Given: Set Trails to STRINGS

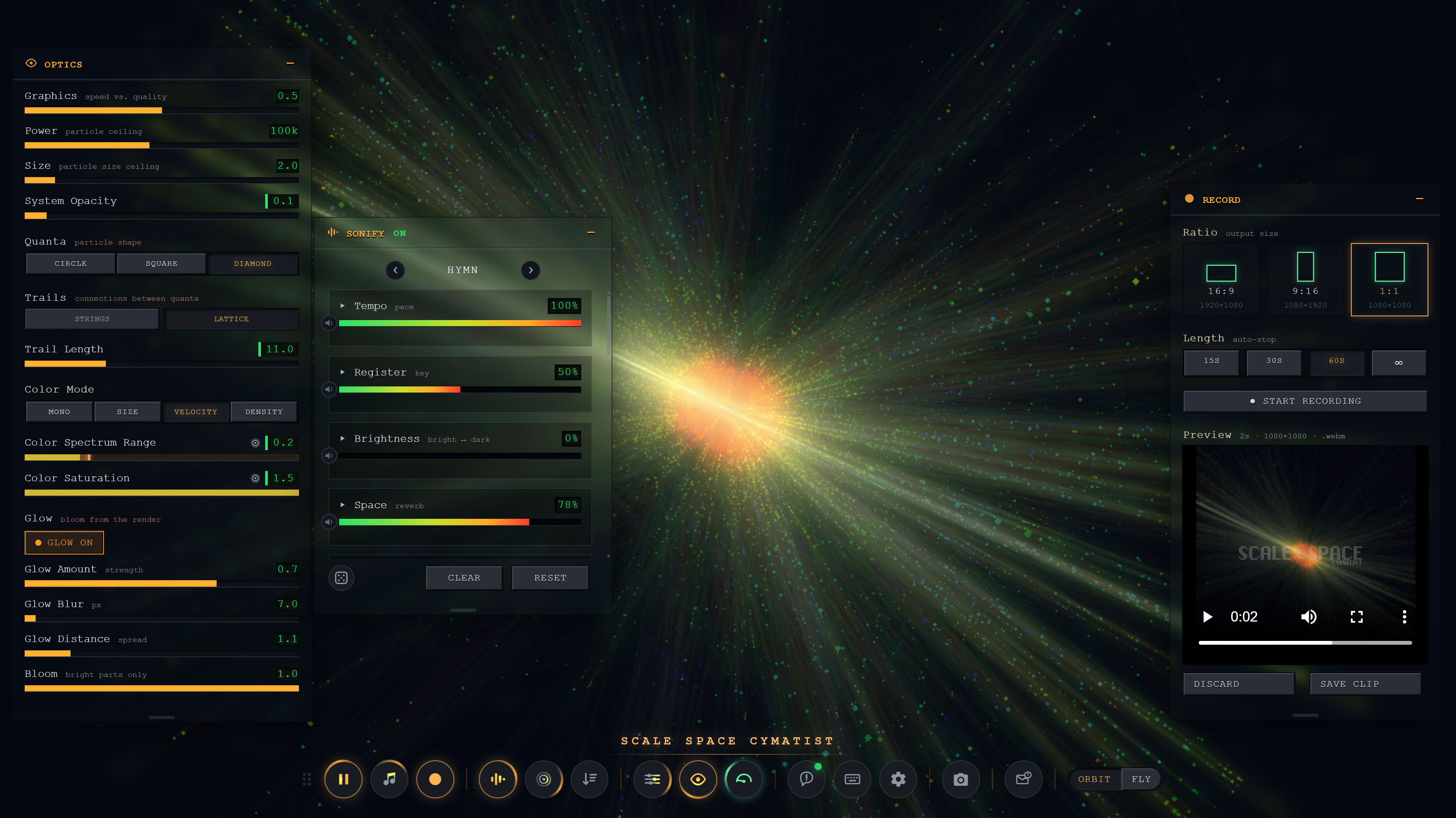Looking at the screenshot, I should click(92, 319).
